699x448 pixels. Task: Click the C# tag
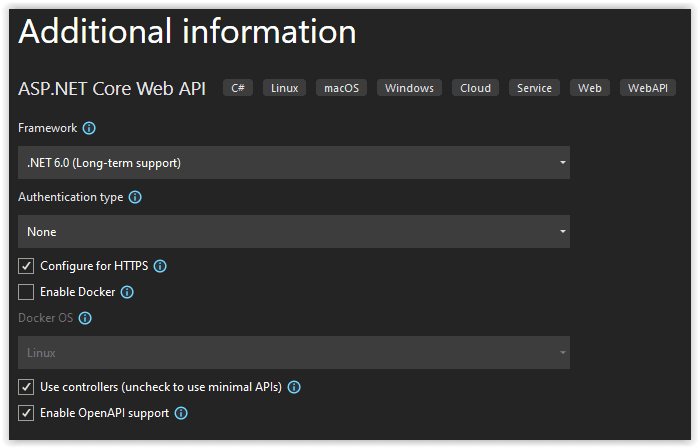click(238, 88)
